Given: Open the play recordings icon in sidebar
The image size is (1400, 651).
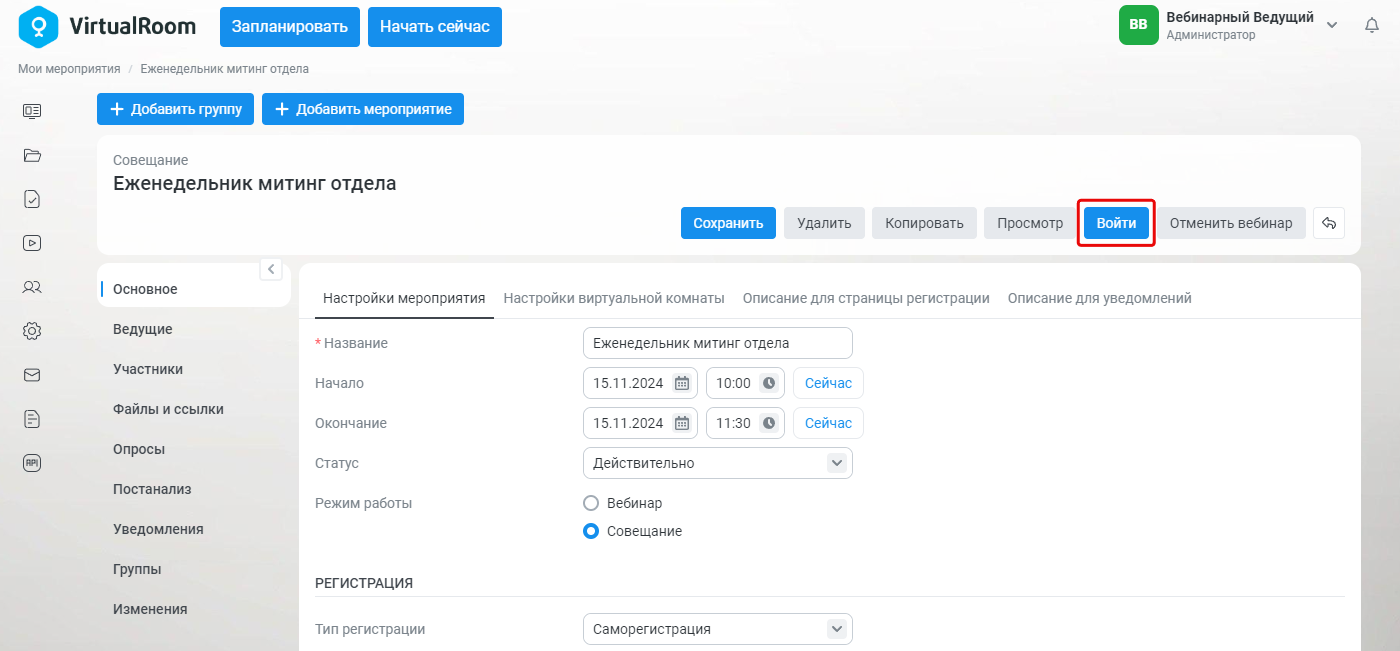Looking at the screenshot, I should coord(32,243).
